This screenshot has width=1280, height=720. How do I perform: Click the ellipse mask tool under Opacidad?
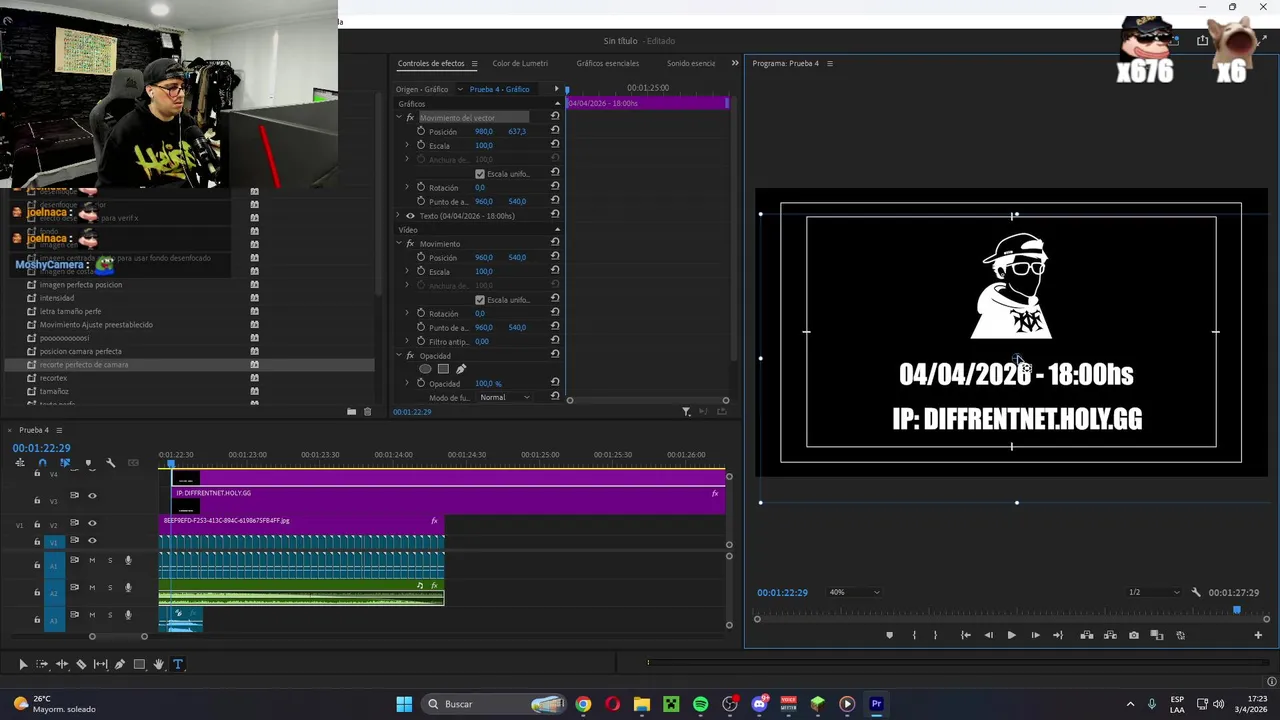click(425, 369)
